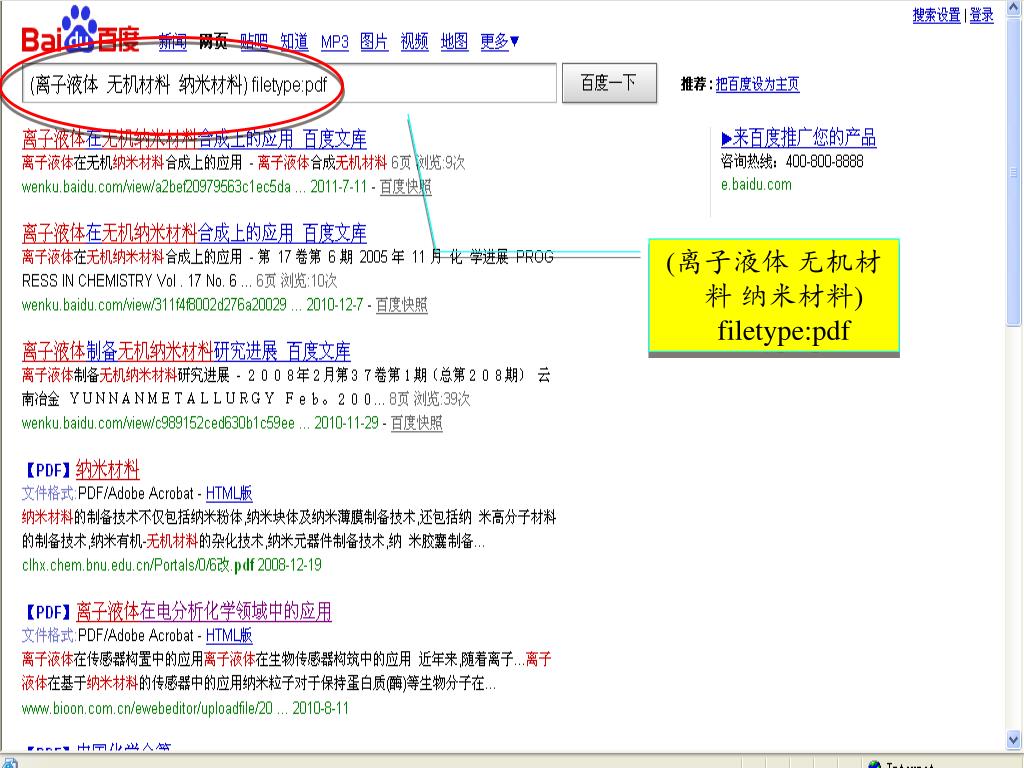The width and height of the screenshot is (1024, 768).
Task: Open 离子液体在电分析化学领域中的应用 PDF result
Action: [x=204, y=611]
